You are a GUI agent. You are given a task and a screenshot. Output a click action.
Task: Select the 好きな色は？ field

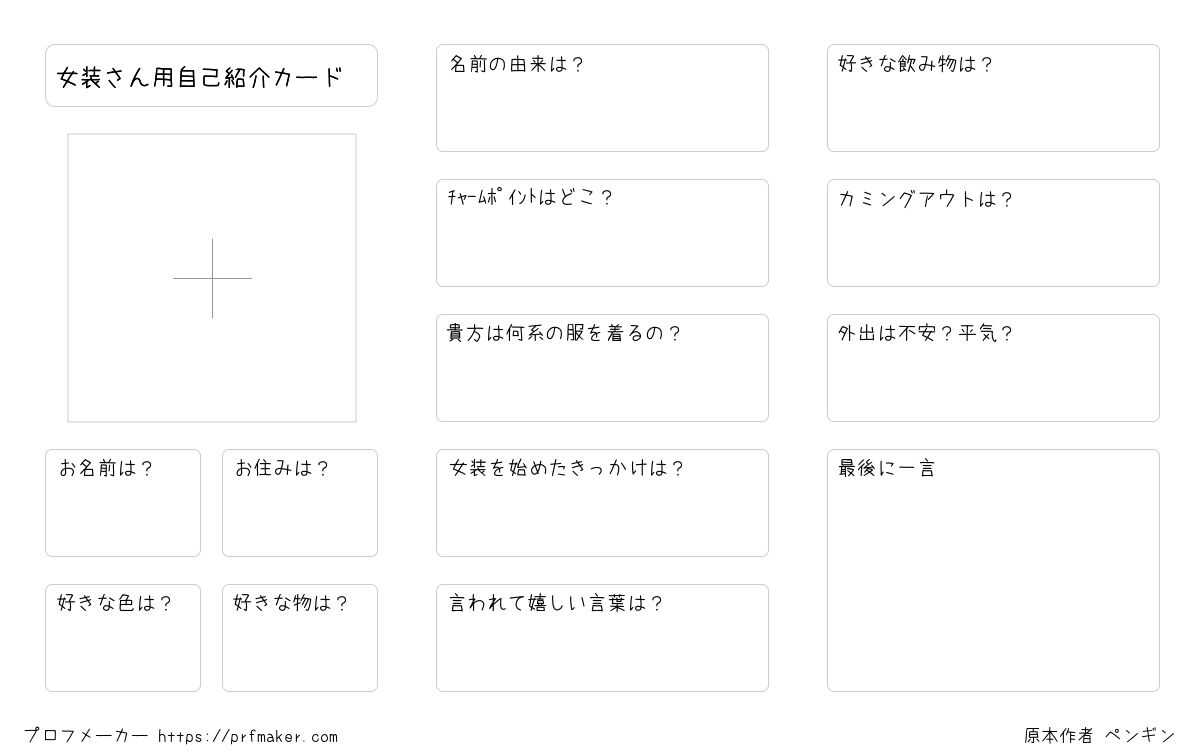[123, 638]
